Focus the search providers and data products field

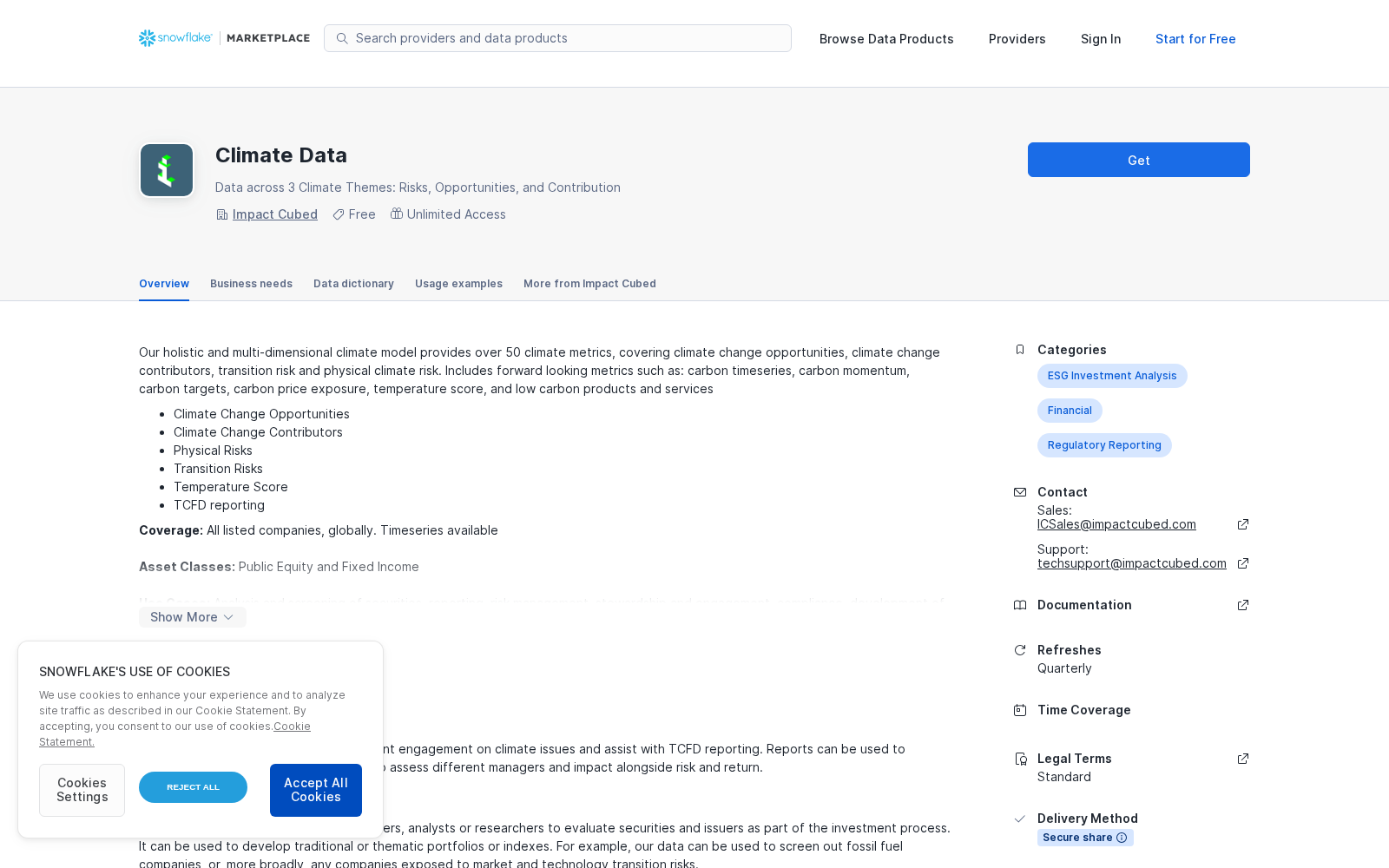click(x=557, y=38)
